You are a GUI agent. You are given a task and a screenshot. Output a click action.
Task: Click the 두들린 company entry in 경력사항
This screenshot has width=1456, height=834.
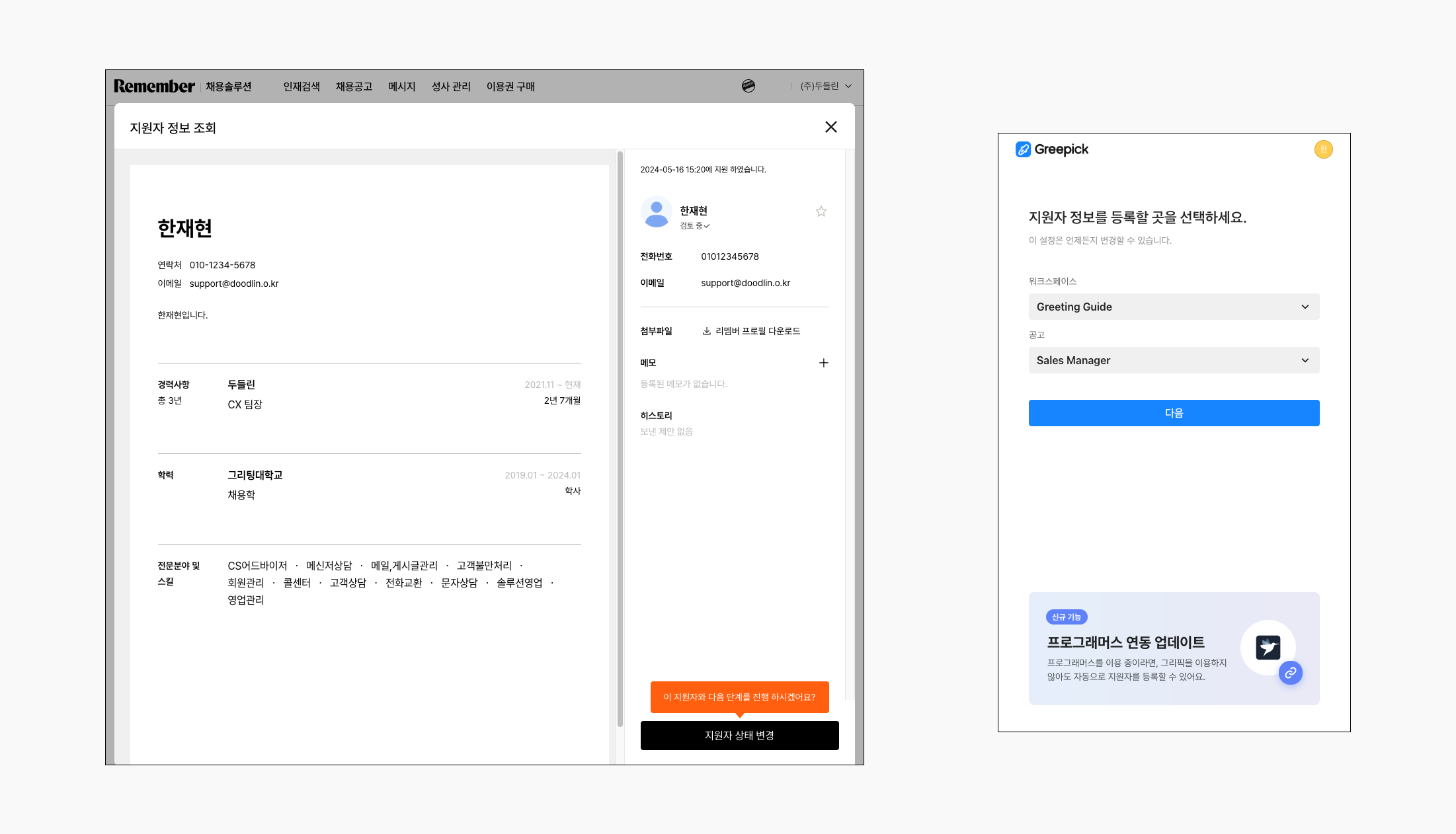(241, 385)
